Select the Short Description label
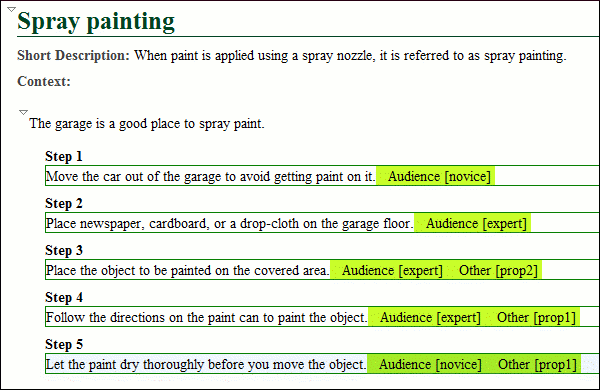 point(73,55)
